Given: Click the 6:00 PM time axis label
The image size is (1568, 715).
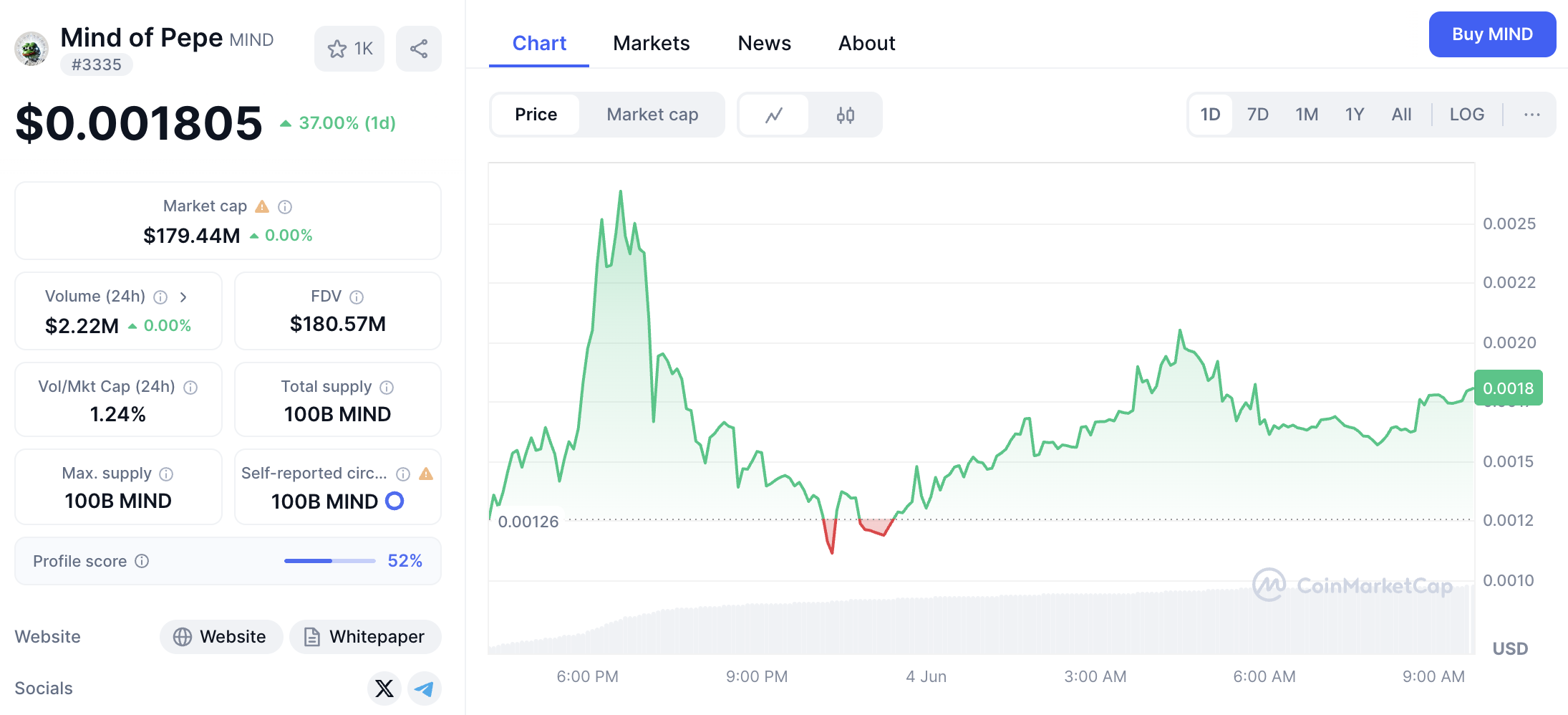Looking at the screenshot, I should point(588,677).
